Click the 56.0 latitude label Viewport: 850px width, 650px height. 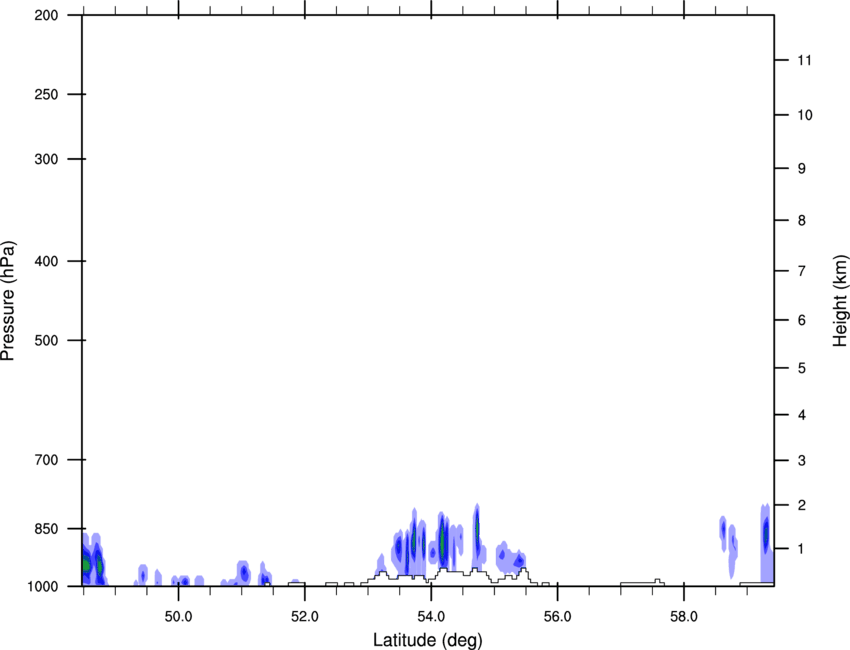(x=557, y=617)
